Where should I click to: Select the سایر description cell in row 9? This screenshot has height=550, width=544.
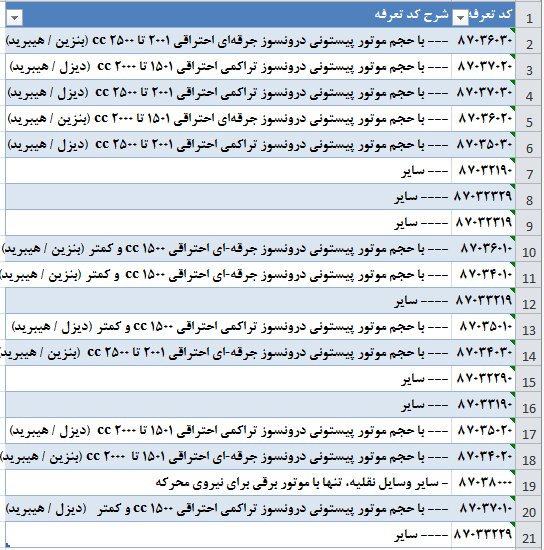(228, 222)
